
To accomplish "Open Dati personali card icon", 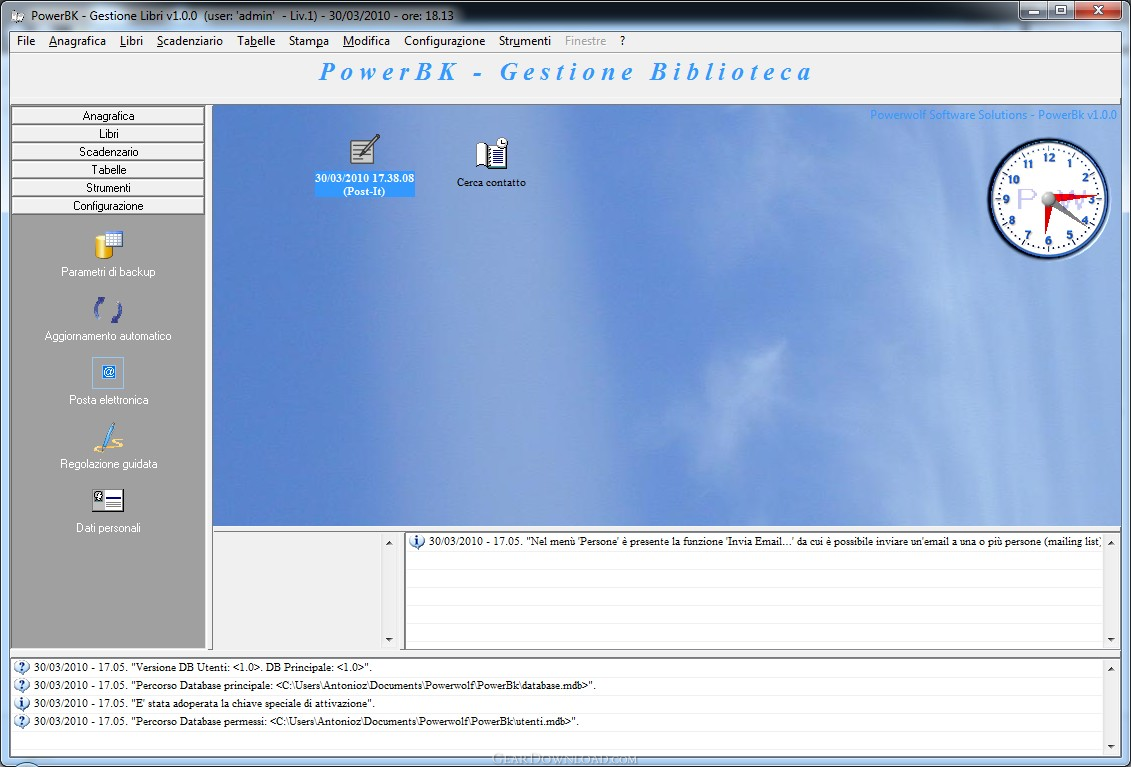I will tap(108, 500).
